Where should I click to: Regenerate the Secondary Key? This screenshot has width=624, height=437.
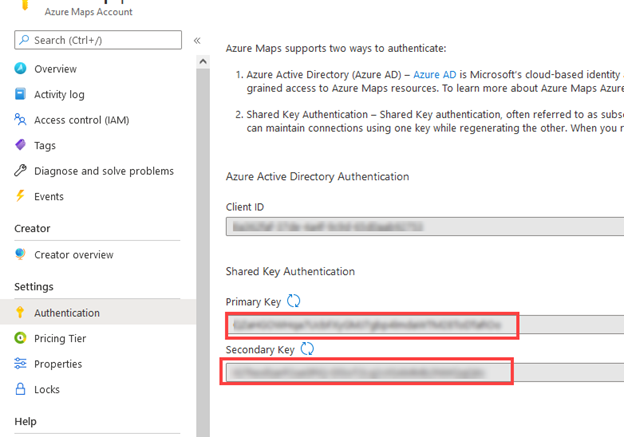click(x=307, y=349)
